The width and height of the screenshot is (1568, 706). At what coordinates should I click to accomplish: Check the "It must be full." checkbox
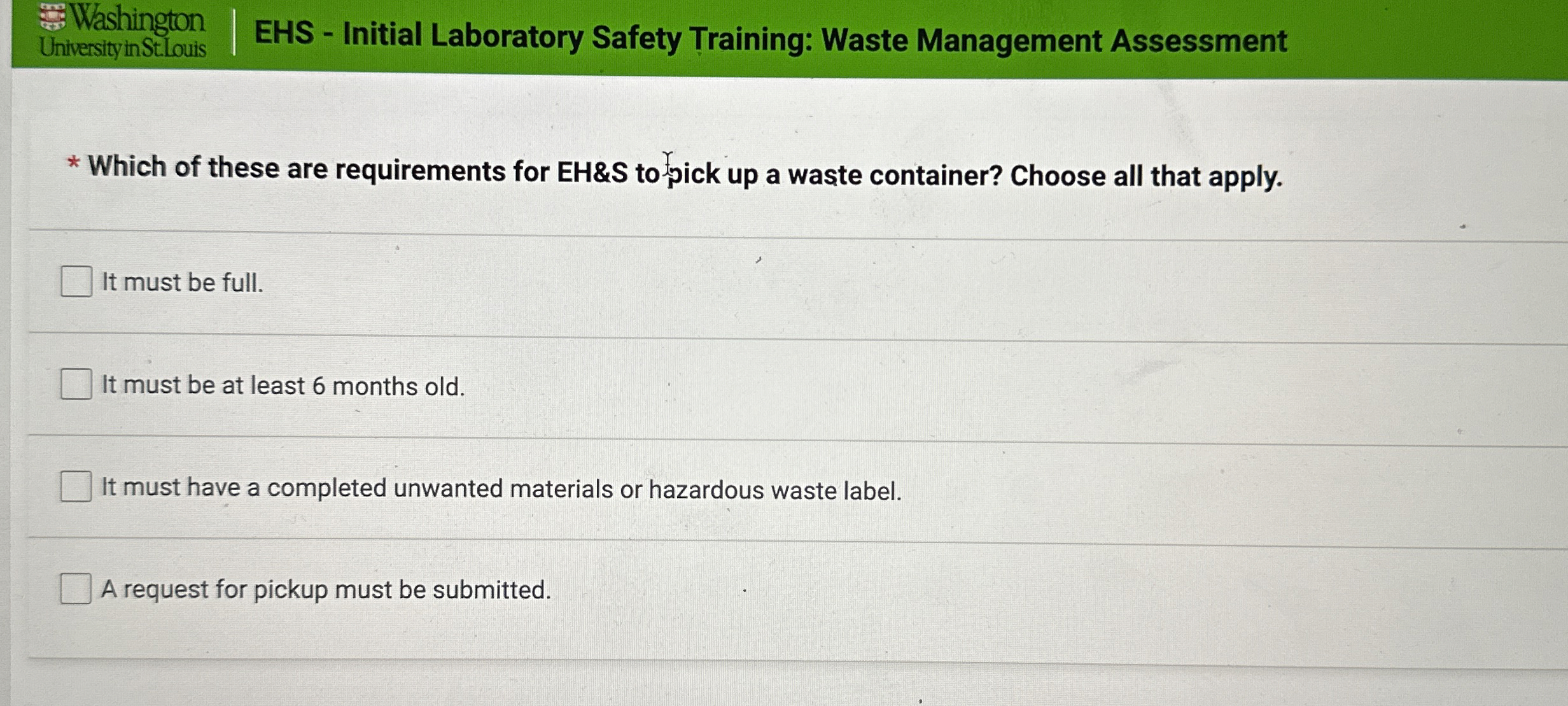(x=76, y=283)
